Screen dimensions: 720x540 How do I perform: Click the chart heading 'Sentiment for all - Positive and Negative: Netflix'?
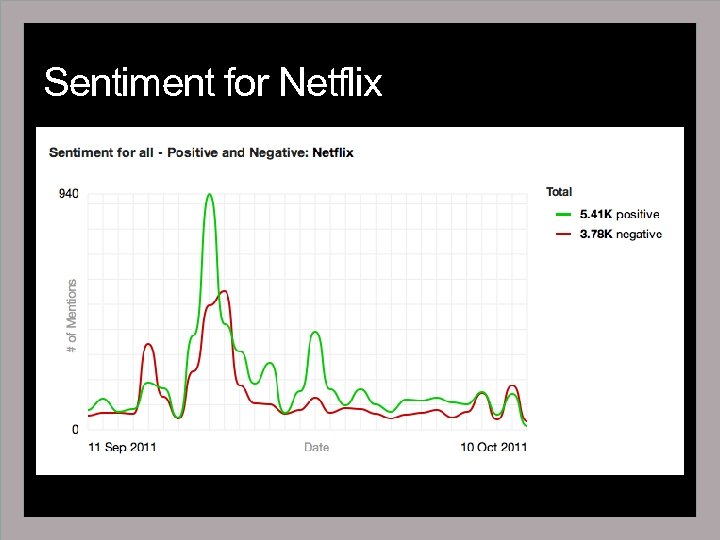click(x=201, y=152)
